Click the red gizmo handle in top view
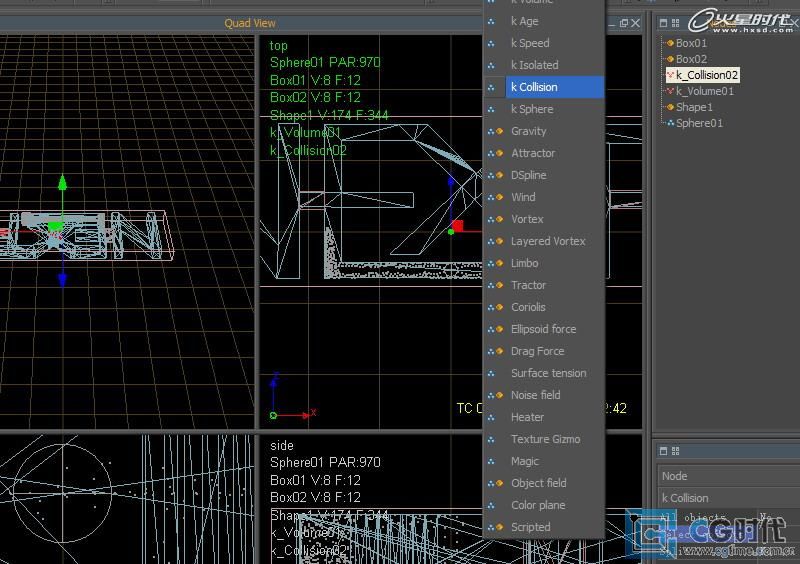 click(x=458, y=226)
